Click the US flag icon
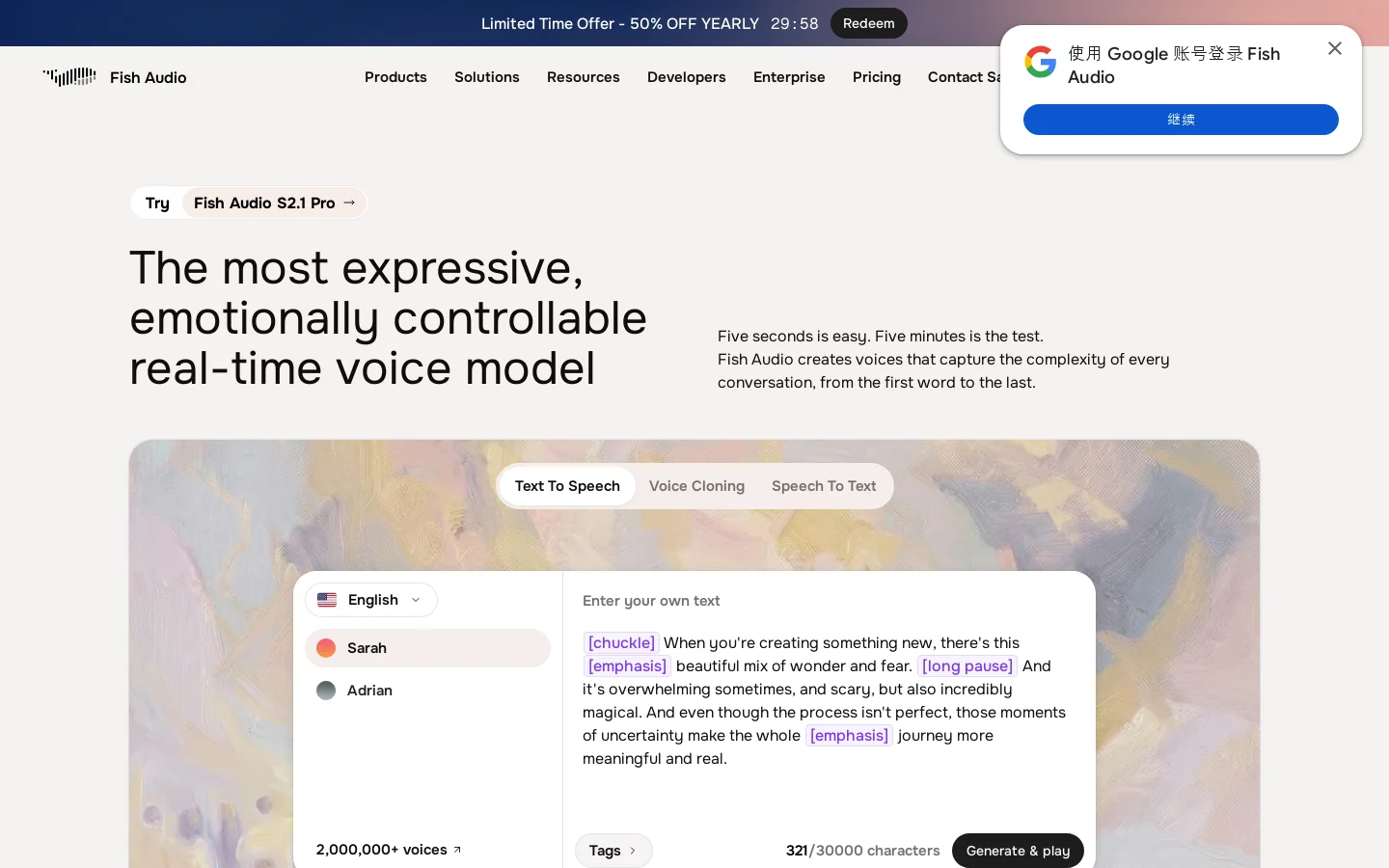 (327, 600)
